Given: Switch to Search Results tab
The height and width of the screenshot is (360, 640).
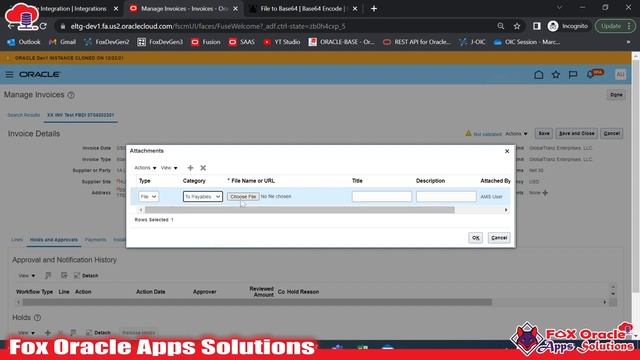Looking at the screenshot, I should [24, 115].
